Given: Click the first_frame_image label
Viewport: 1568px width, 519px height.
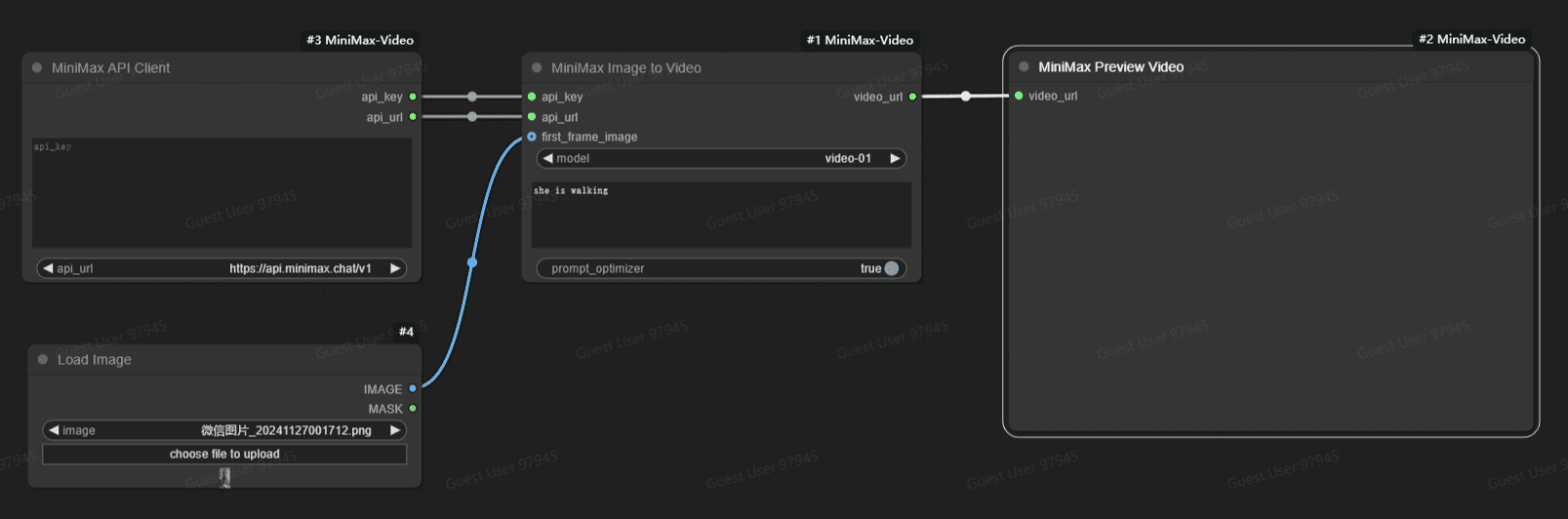Looking at the screenshot, I should pos(589,137).
